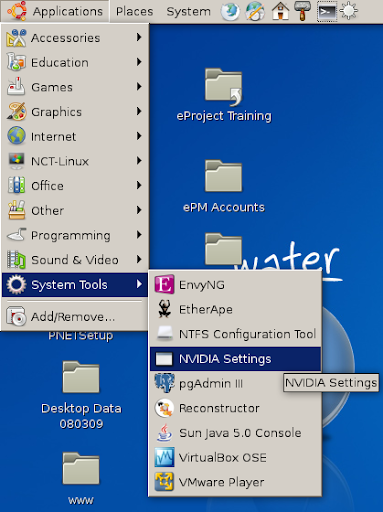
Task: Click the PNETSetup desktop label
Action: (x=80, y=336)
